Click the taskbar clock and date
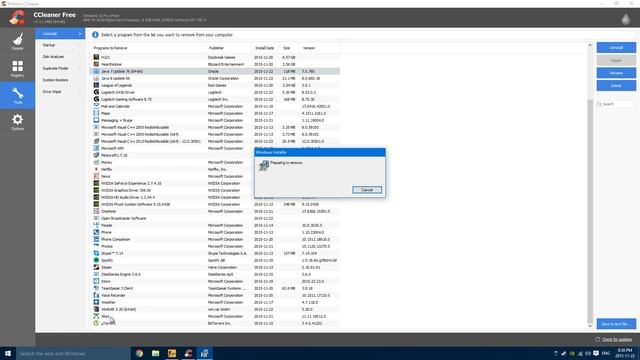 624,353
